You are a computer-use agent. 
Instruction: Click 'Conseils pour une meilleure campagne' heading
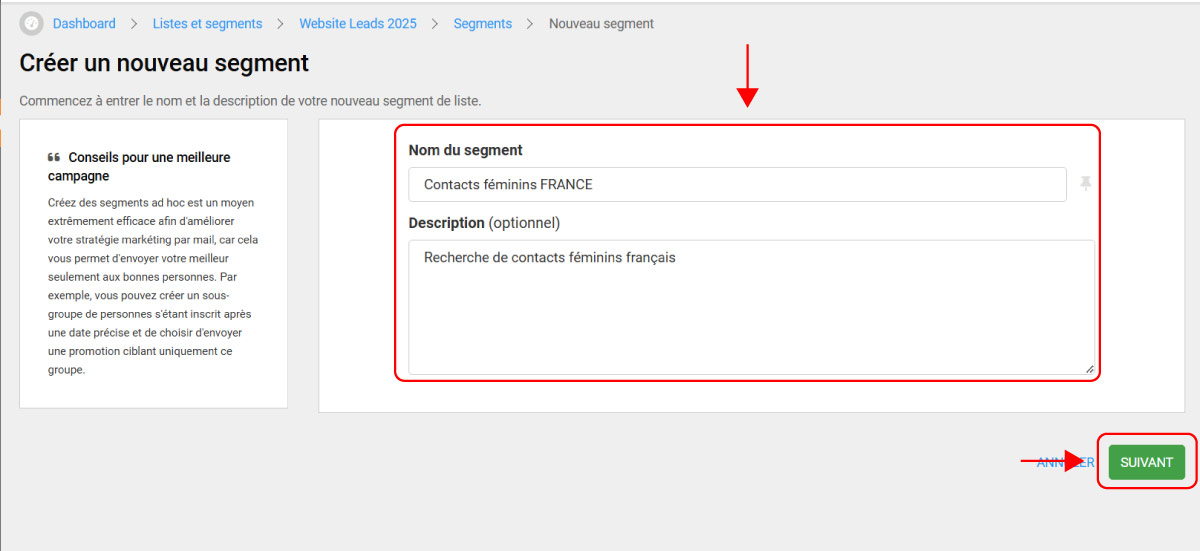139,167
